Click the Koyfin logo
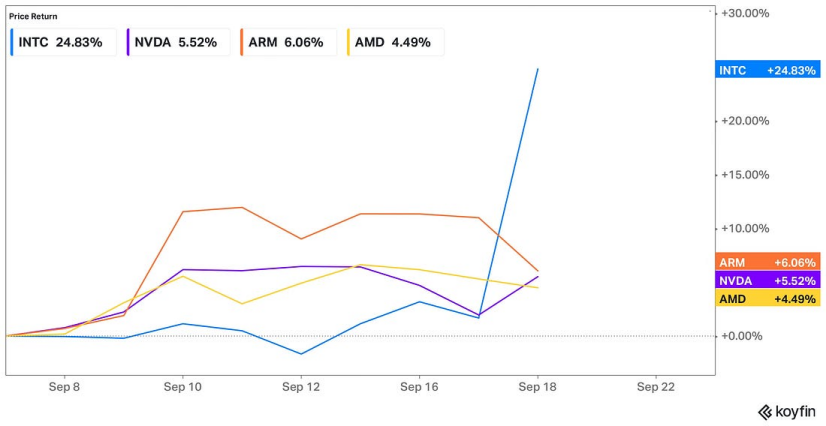 coord(787,411)
